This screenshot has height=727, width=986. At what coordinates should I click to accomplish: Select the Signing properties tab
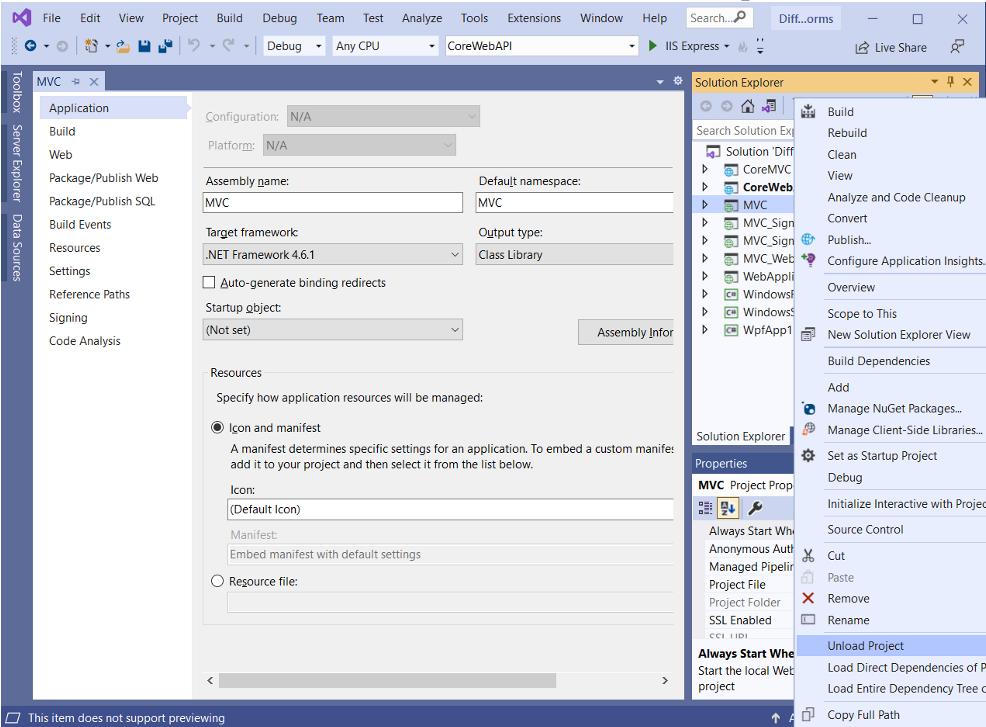(68, 318)
